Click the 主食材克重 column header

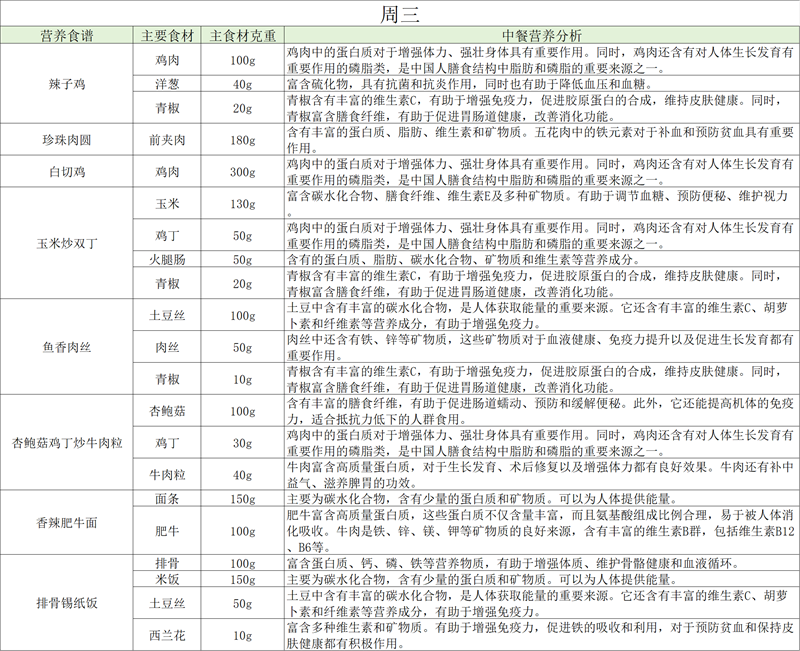coord(241,36)
